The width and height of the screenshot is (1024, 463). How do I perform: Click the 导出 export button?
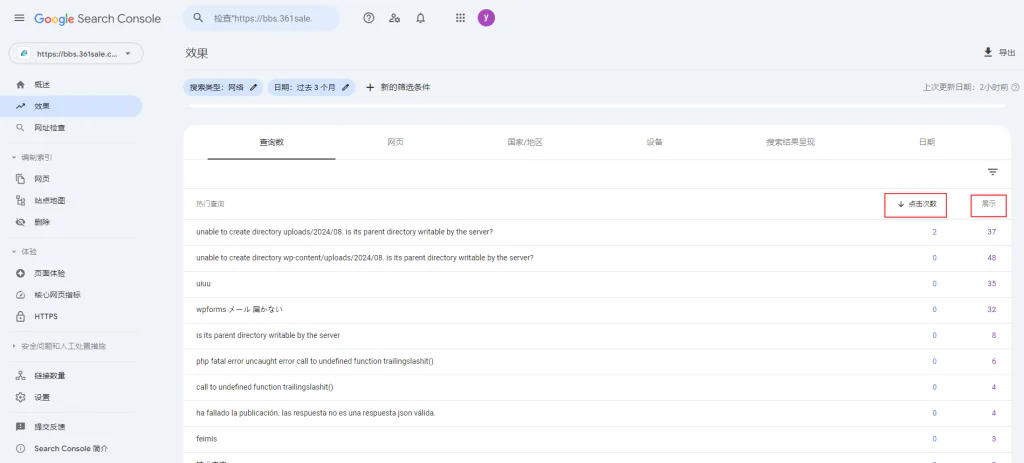tap(999, 53)
